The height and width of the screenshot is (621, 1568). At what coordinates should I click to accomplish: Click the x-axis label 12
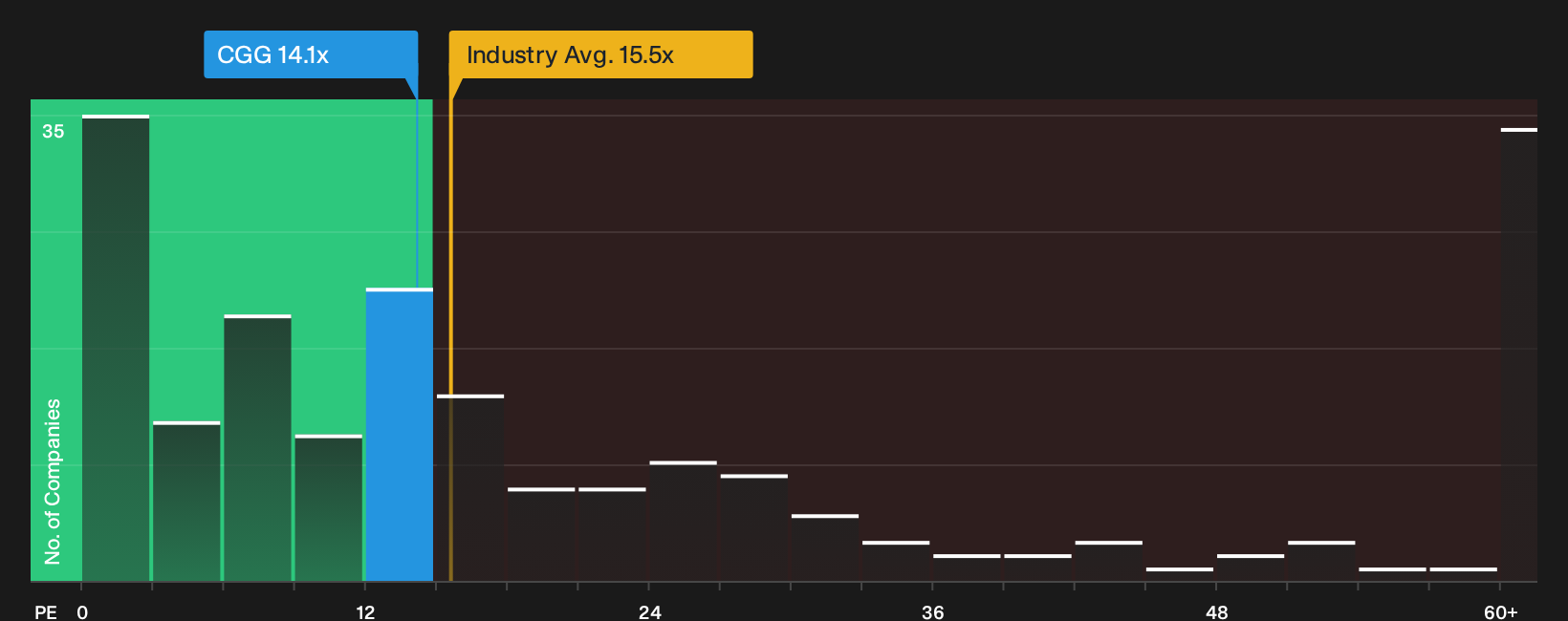coord(365,611)
